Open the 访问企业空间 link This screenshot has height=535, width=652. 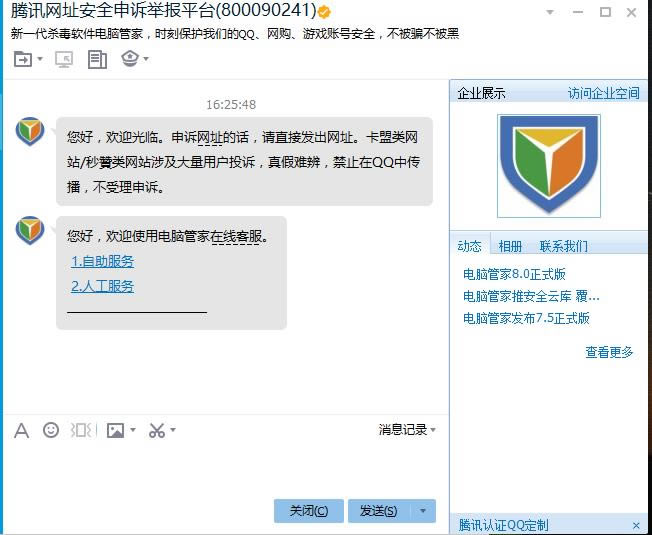coord(603,93)
